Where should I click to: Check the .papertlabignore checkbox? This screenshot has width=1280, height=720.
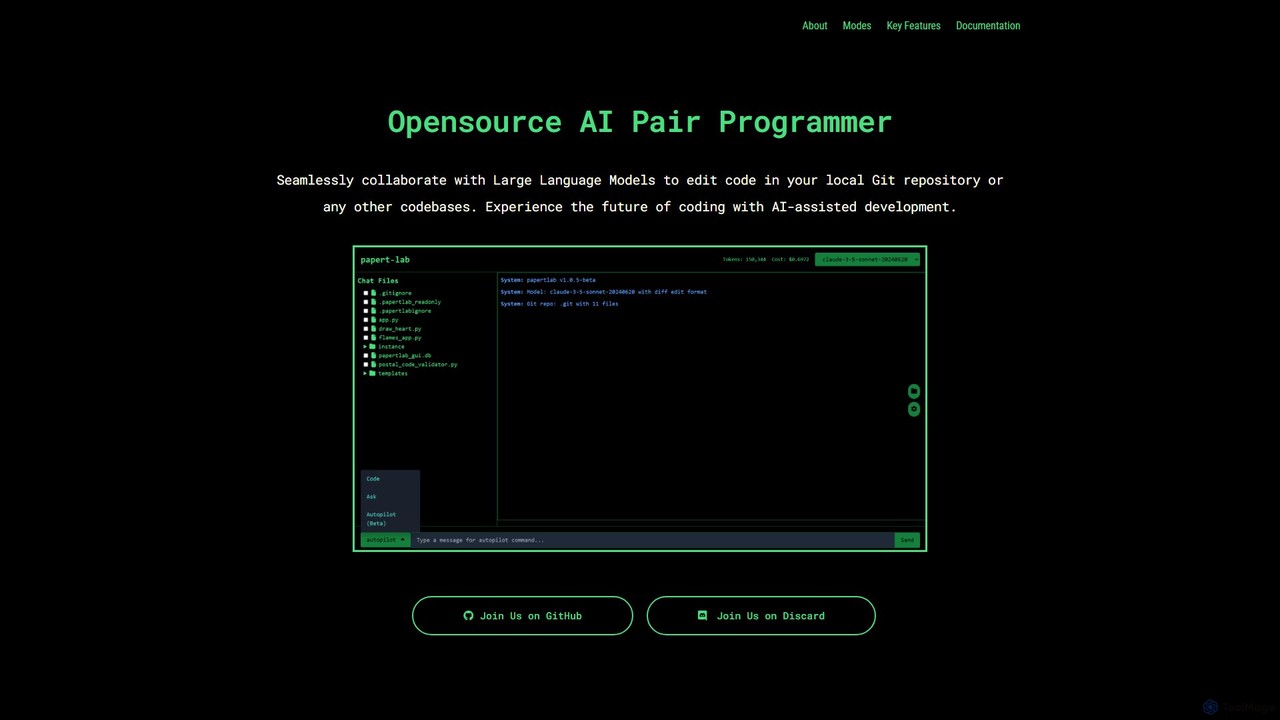[366, 311]
